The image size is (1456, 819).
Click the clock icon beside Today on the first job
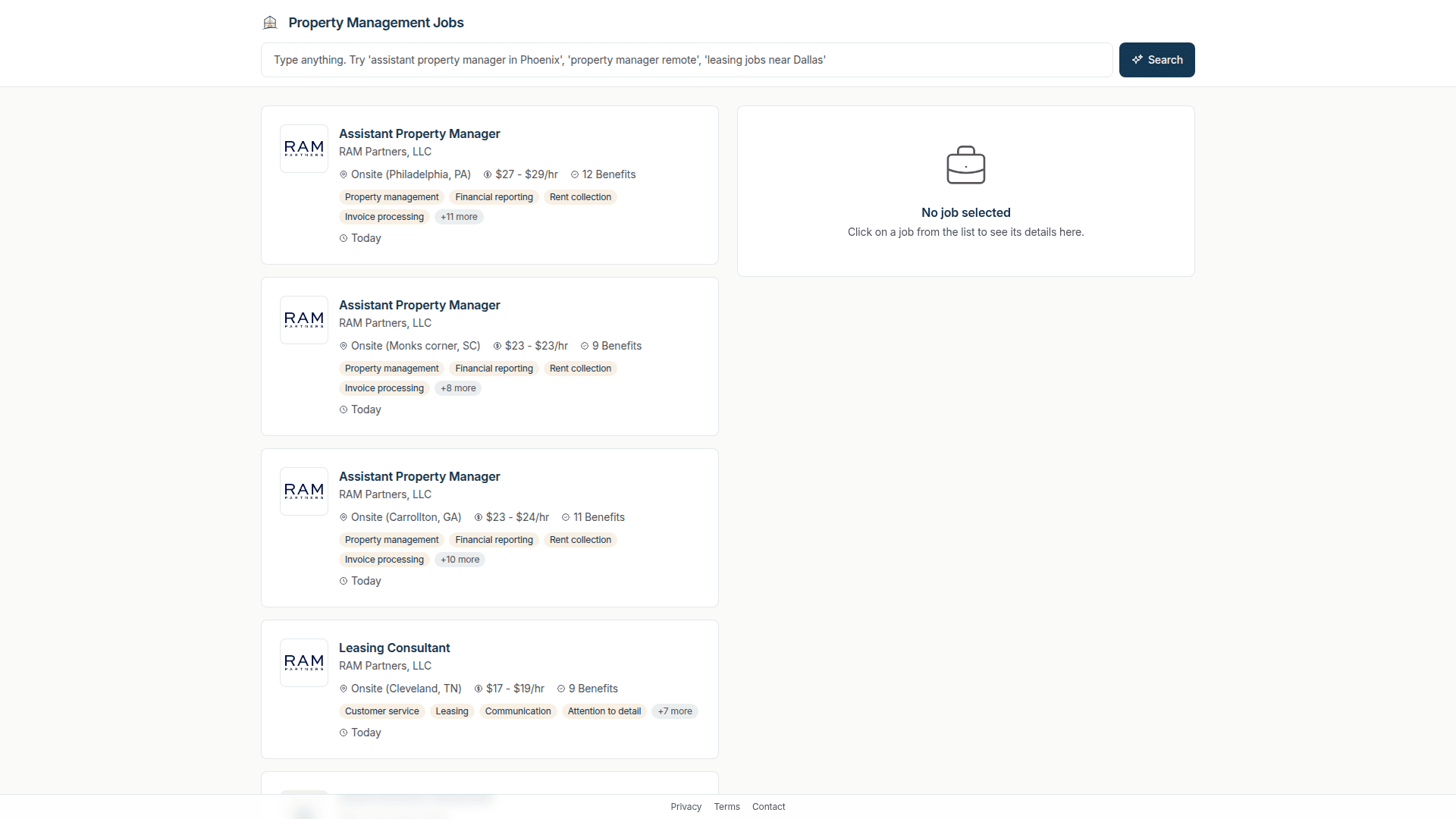tap(343, 238)
